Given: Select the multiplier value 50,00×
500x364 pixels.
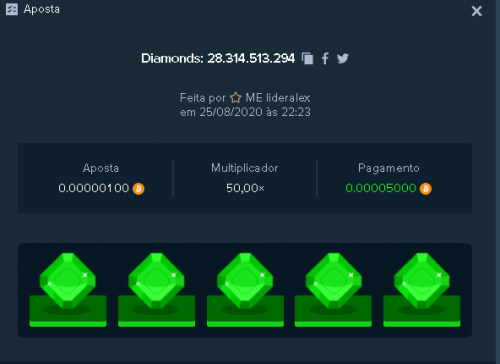Looking at the screenshot, I should [245, 188].
